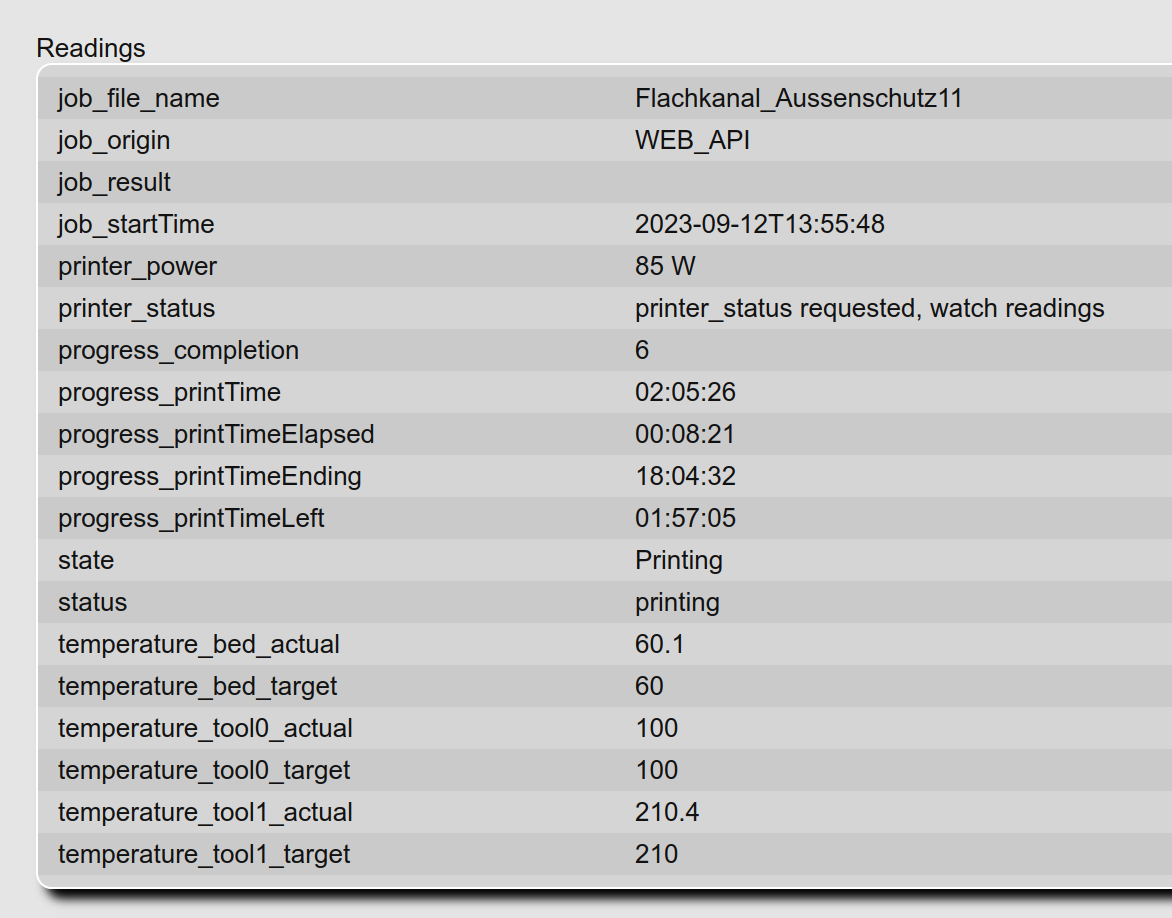Click the job_origin WEB_API value
Screen dimensions: 1172x918
click(x=692, y=141)
